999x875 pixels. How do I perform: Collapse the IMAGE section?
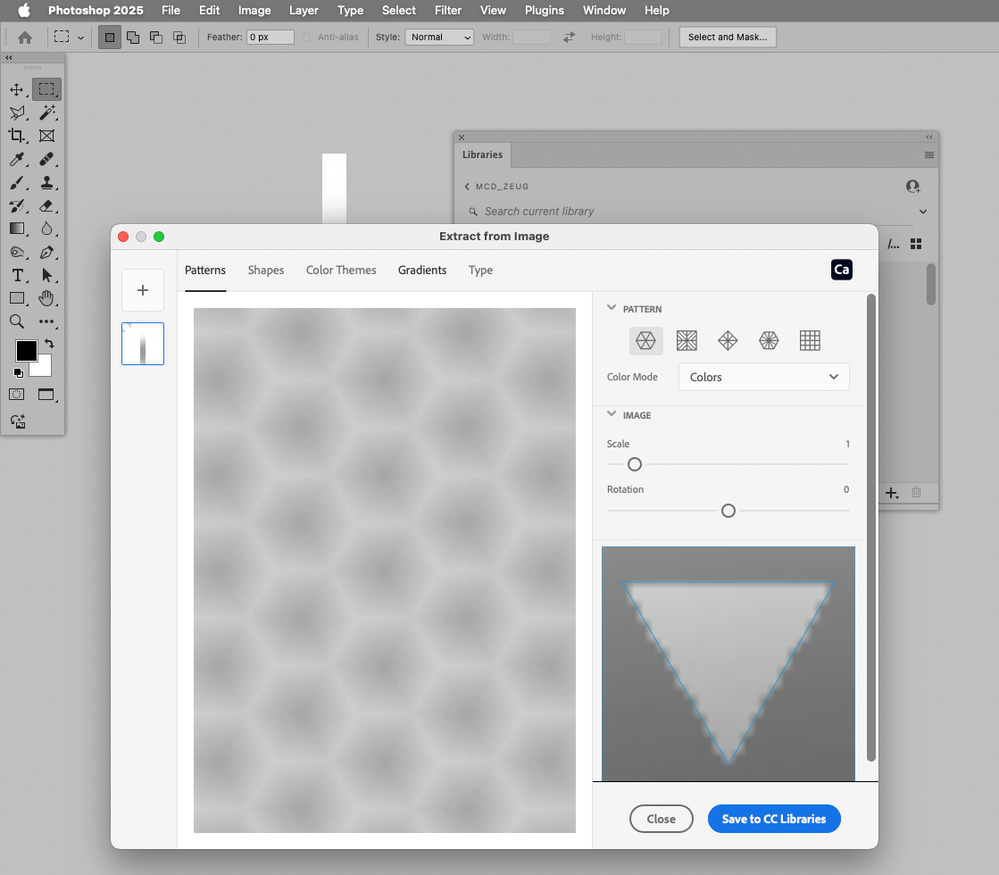tap(612, 414)
